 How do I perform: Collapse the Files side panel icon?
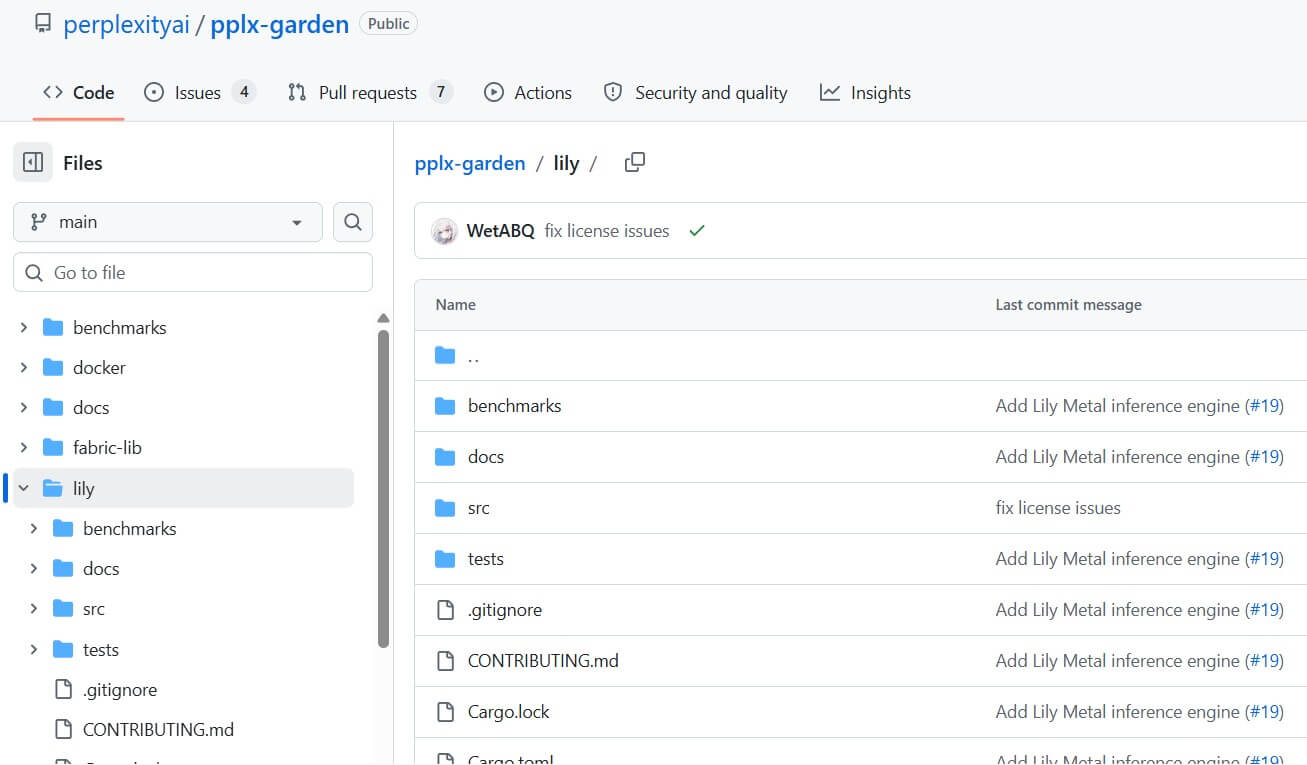[x=32, y=162]
